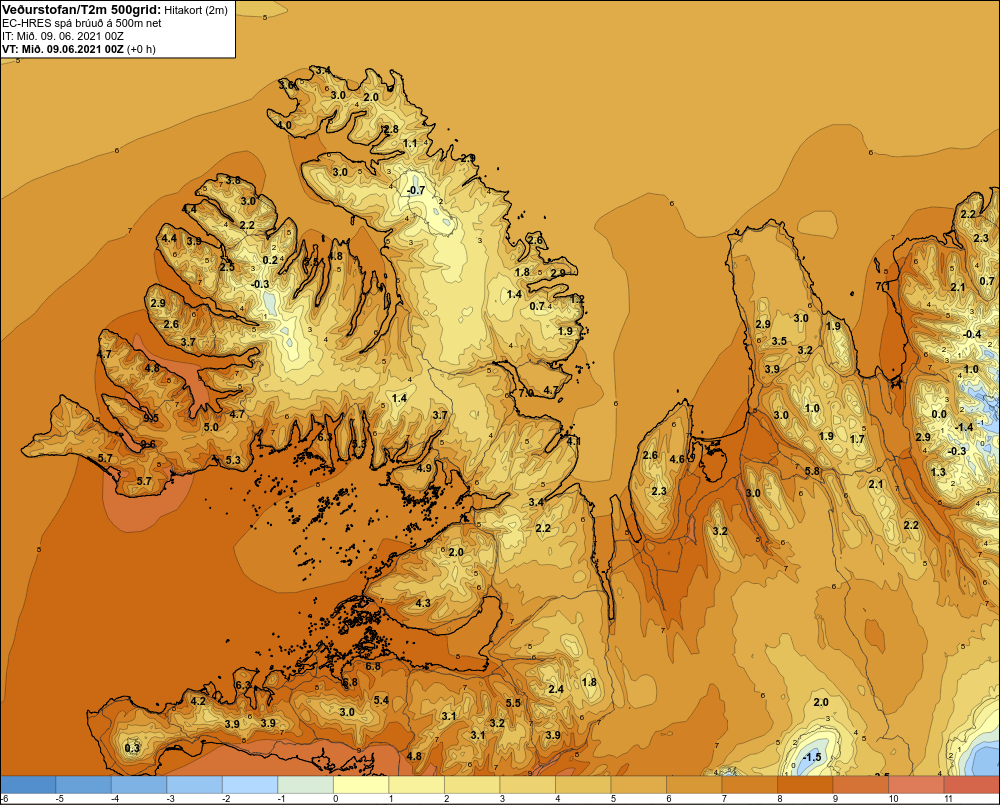1000x805 pixels.
Task: Click the temperature value "4.6"
Action: coord(677,459)
